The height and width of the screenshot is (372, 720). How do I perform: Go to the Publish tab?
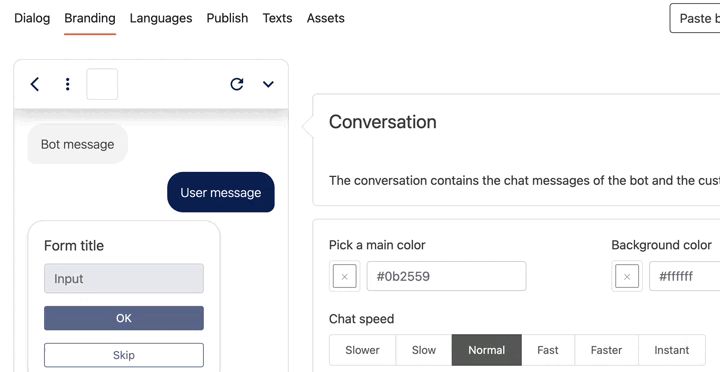(x=227, y=18)
